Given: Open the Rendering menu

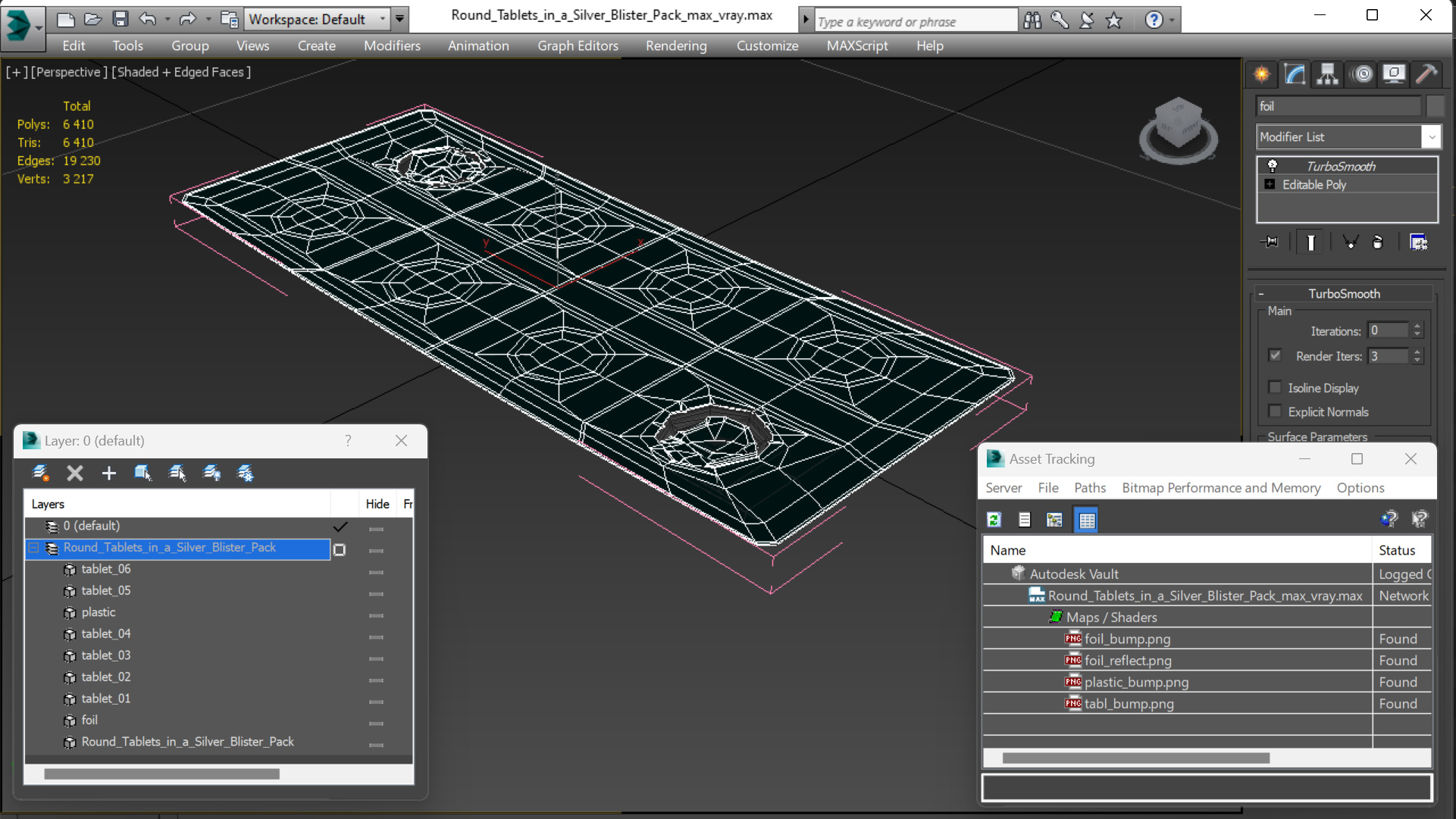Looking at the screenshot, I should click(x=676, y=45).
